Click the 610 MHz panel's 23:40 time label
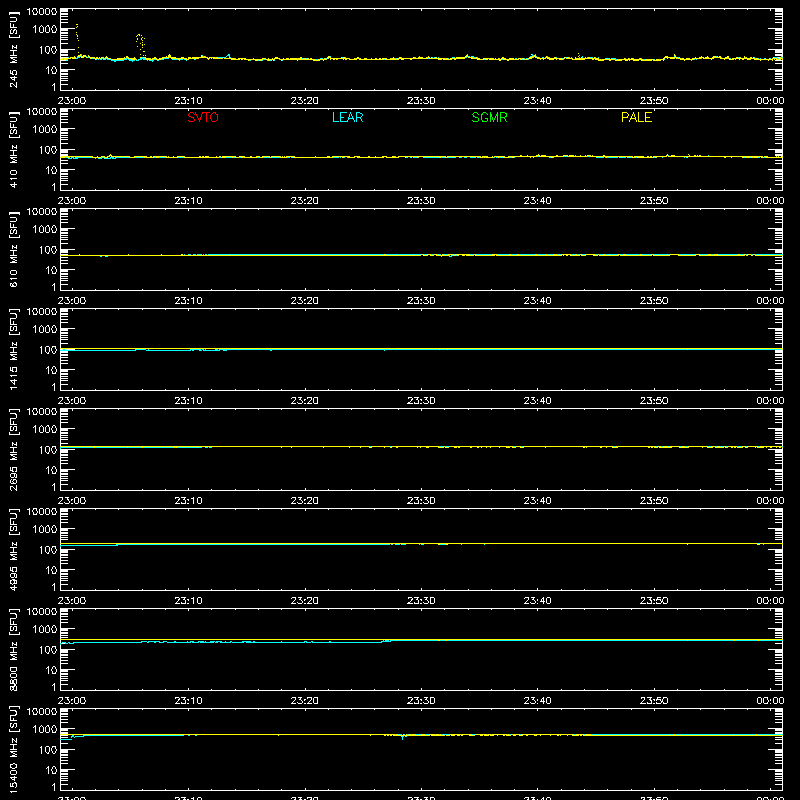This screenshot has height=800, width=800. click(537, 301)
